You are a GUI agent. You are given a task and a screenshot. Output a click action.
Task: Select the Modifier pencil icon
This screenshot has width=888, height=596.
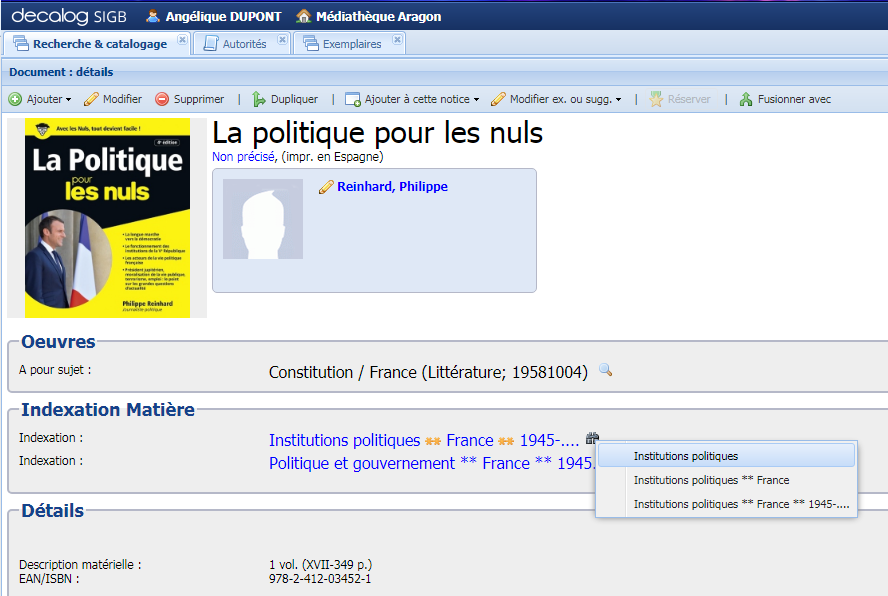coord(93,99)
